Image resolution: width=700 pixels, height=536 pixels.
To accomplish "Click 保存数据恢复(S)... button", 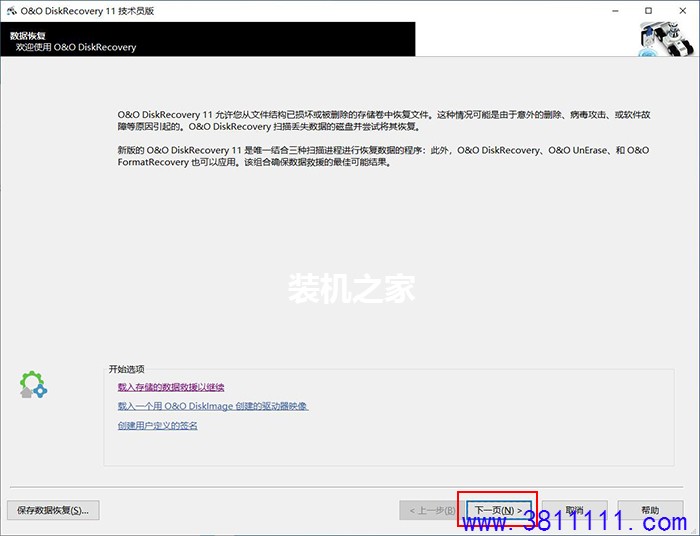I will [53, 510].
